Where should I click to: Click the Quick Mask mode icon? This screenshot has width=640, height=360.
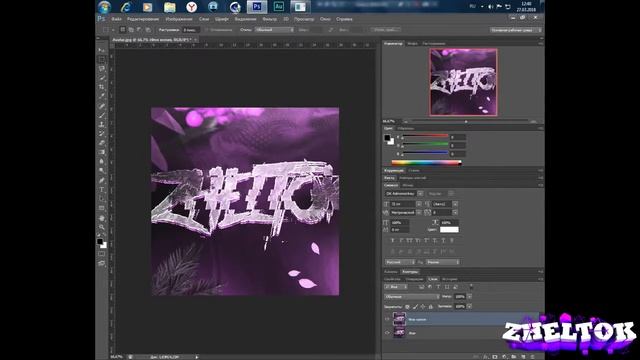[x=101, y=254]
